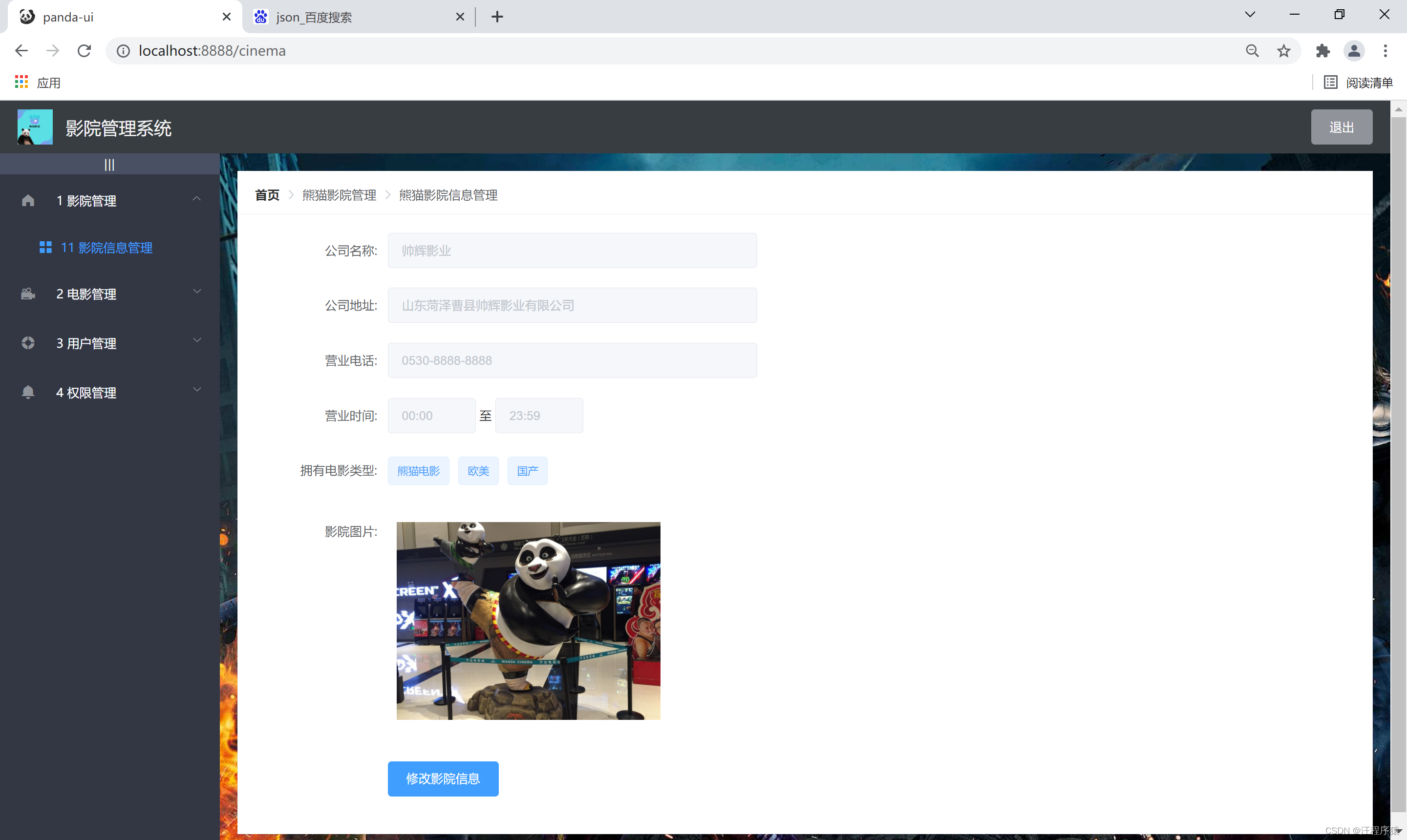Close the panda-ui tab
Viewport: 1407px width, 840px height.
click(x=227, y=17)
